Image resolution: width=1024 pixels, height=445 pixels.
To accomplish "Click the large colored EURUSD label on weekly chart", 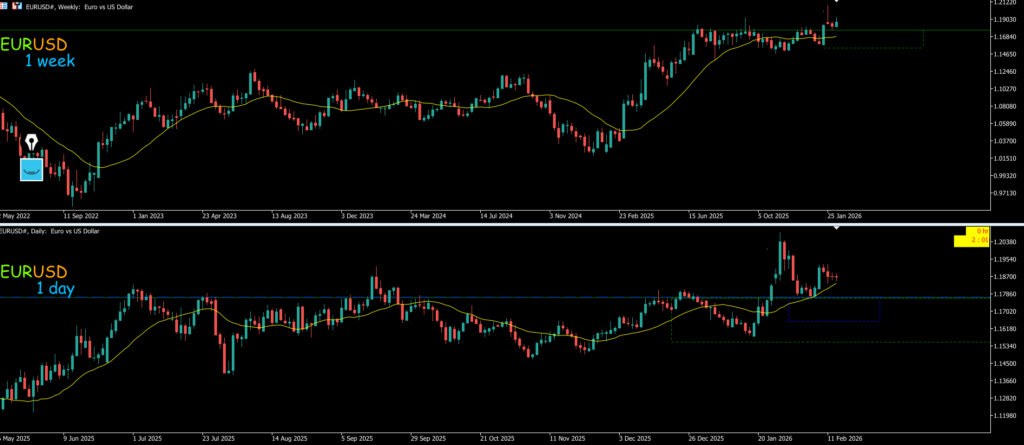I will tap(35, 45).
